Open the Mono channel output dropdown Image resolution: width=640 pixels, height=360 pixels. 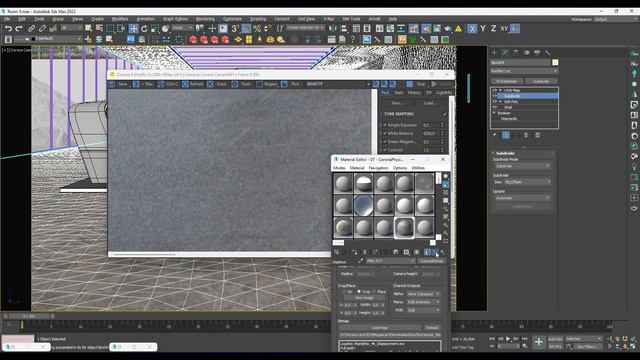(423, 302)
